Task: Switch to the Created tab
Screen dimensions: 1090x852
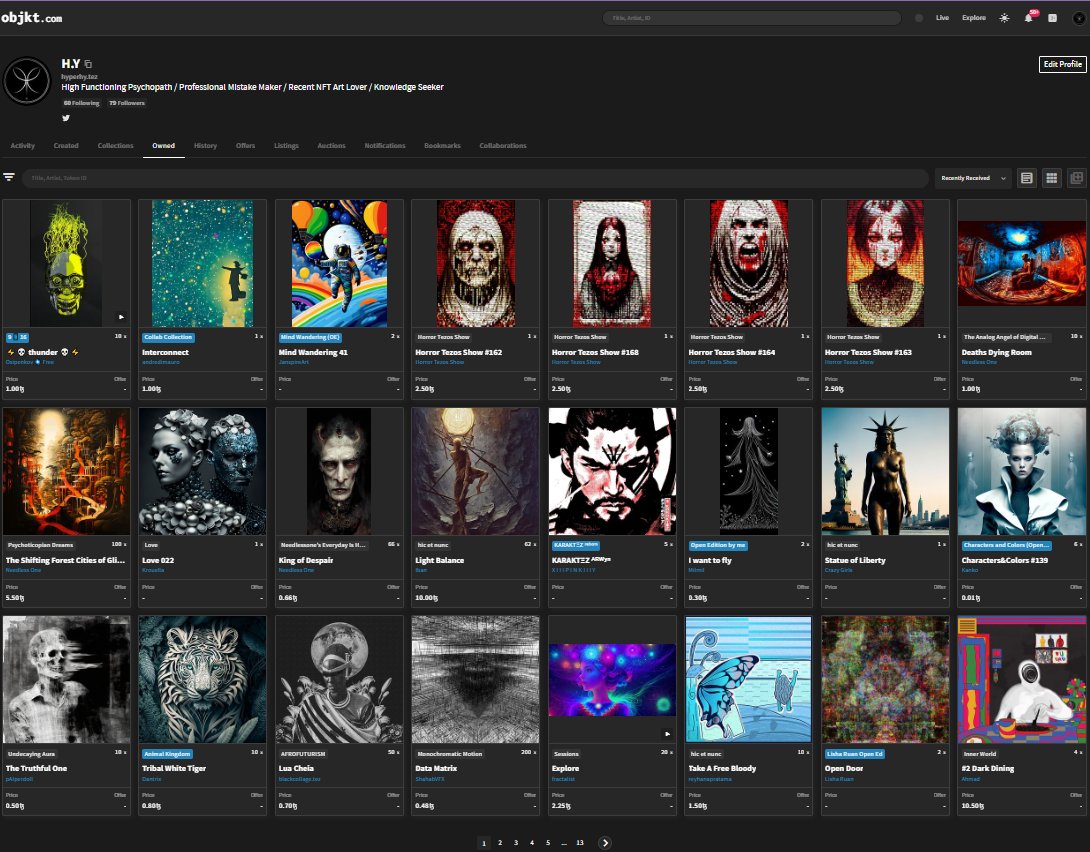Action: (x=66, y=145)
